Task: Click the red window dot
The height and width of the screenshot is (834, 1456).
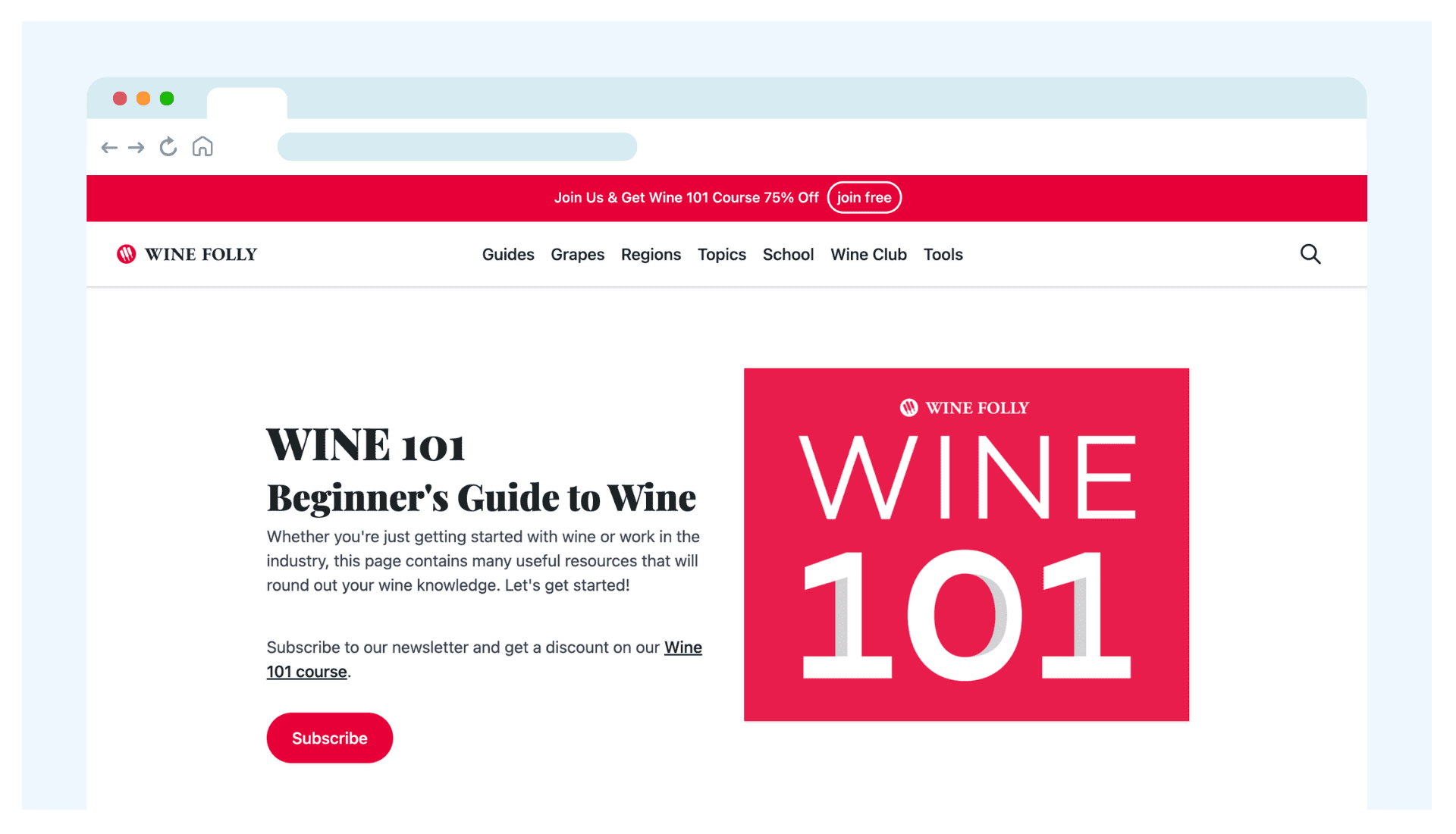Action: coord(120,99)
